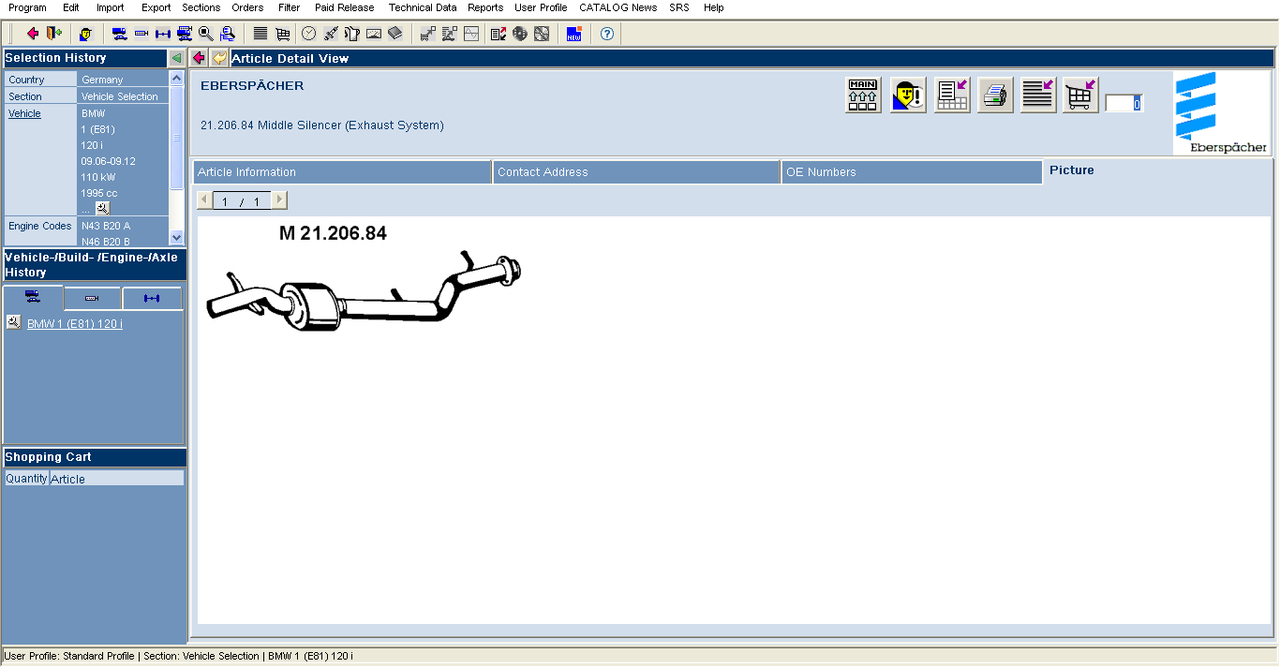Viewport: 1280px width, 667px height.
Task: Switch to engine history tab
Action: coord(93,297)
